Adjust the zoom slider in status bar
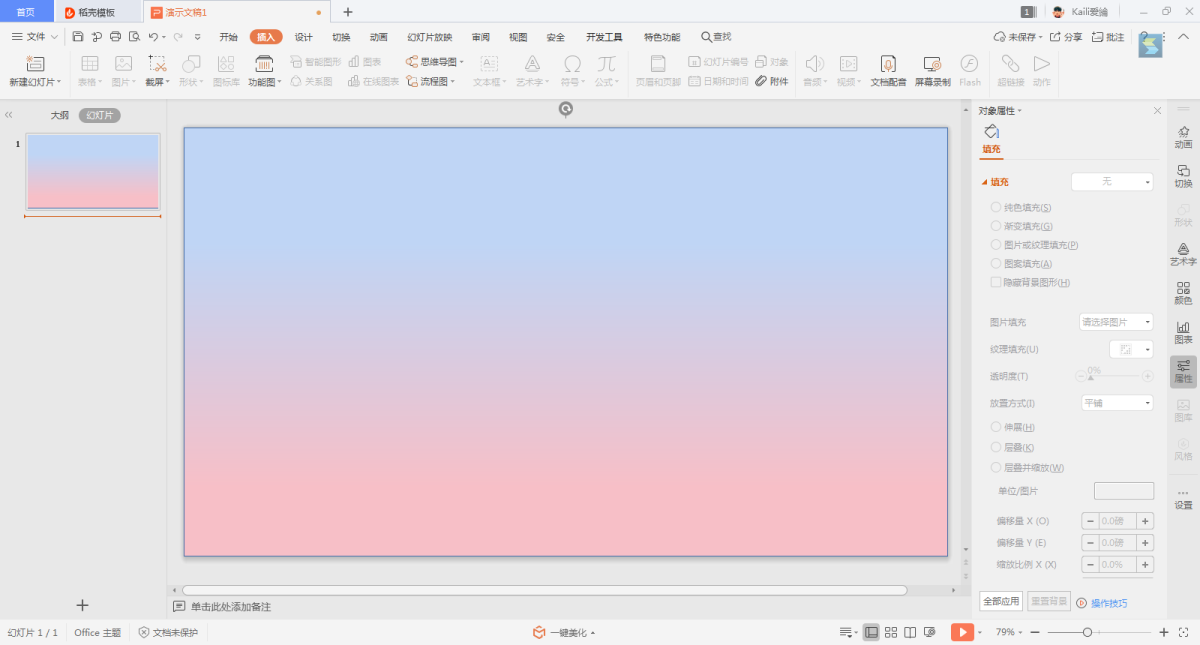Image resolution: width=1200 pixels, height=645 pixels. click(1087, 632)
